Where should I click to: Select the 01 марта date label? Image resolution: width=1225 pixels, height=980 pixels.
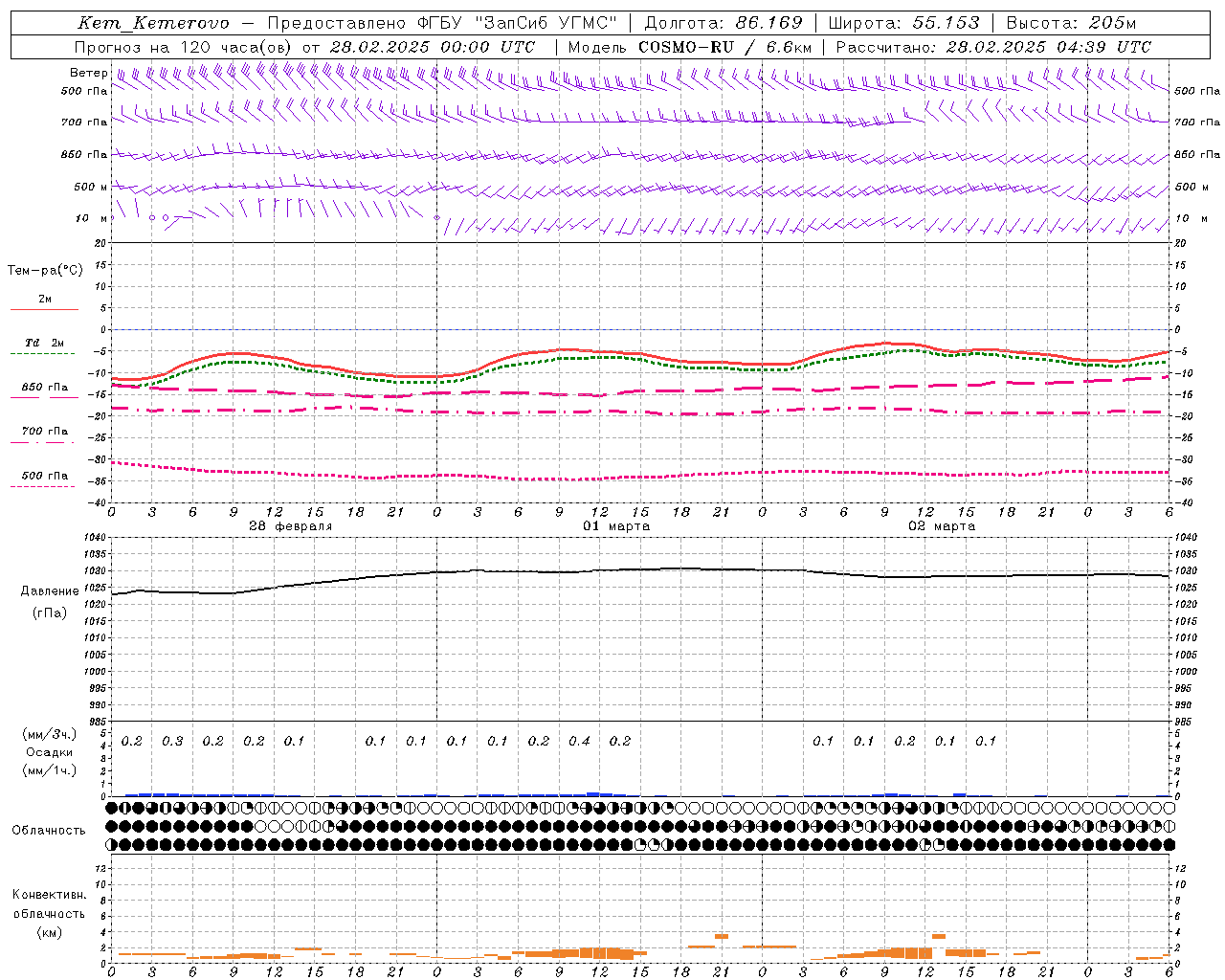tap(616, 526)
